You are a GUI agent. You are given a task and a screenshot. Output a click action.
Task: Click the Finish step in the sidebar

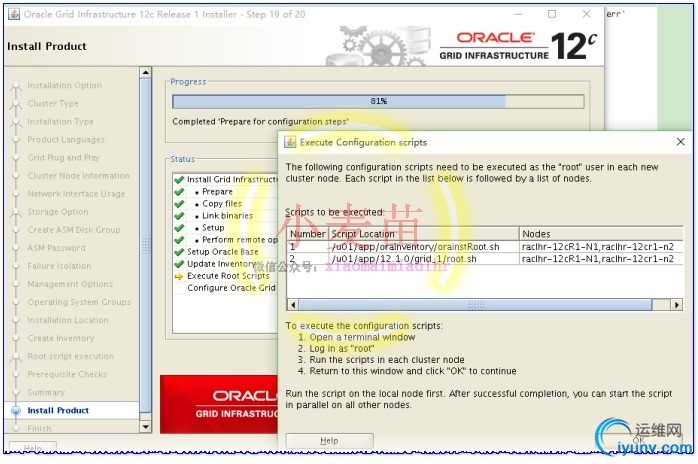(39, 428)
